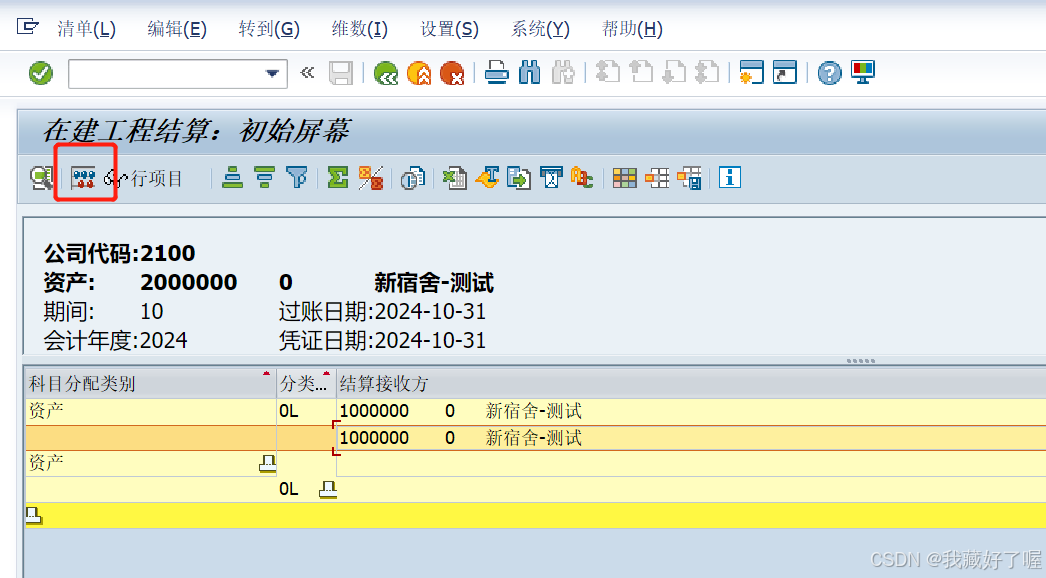Open the 维数(I) menu
This screenshot has width=1046, height=578.
[360, 29]
